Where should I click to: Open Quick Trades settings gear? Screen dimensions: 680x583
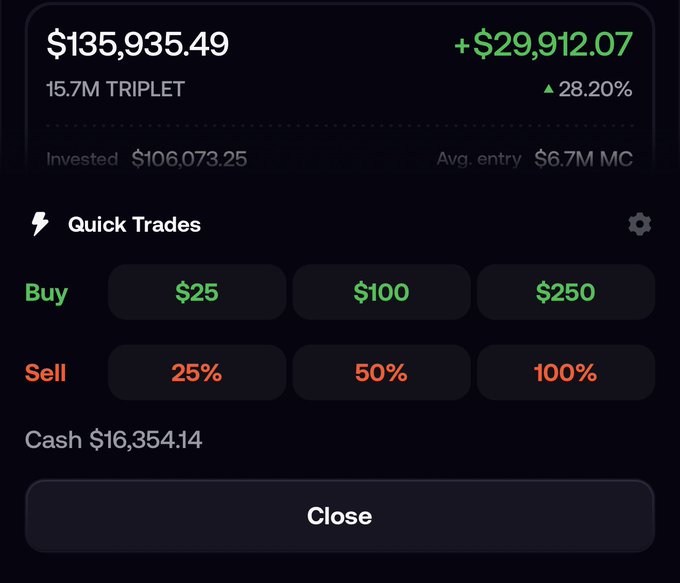point(639,224)
